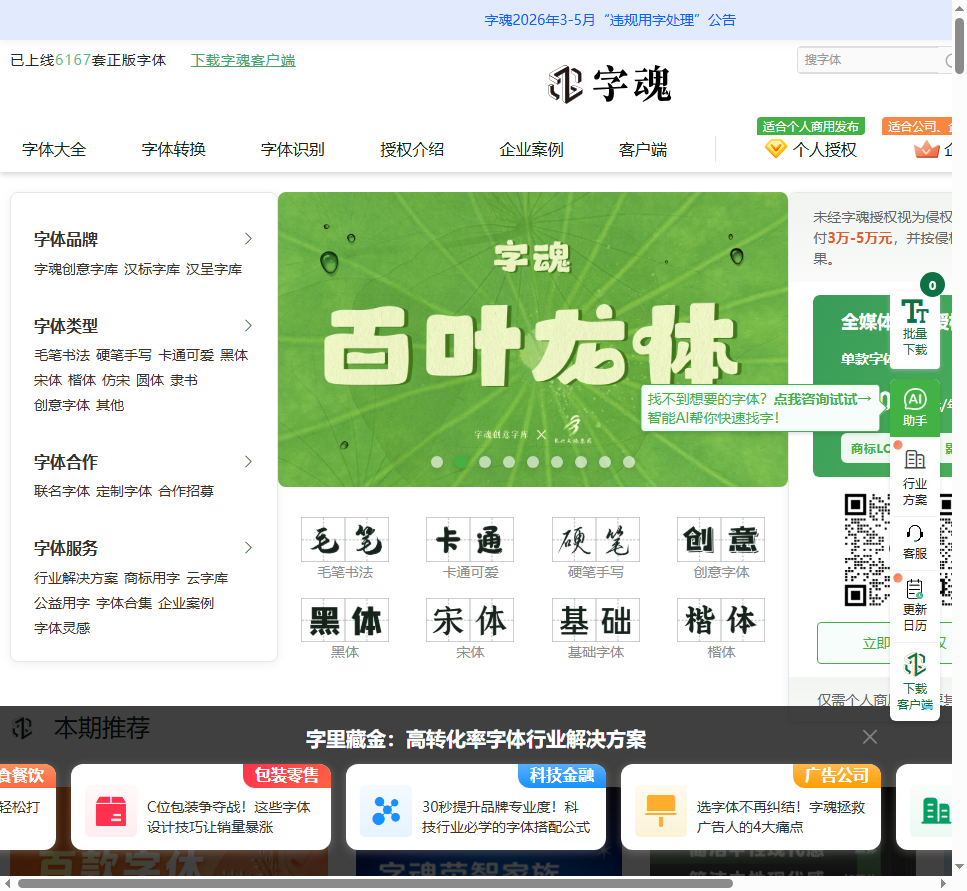Click the 毛笔书法 font category tile
The width and height of the screenshot is (967, 891).
pyautogui.click(x=345, y=548)
